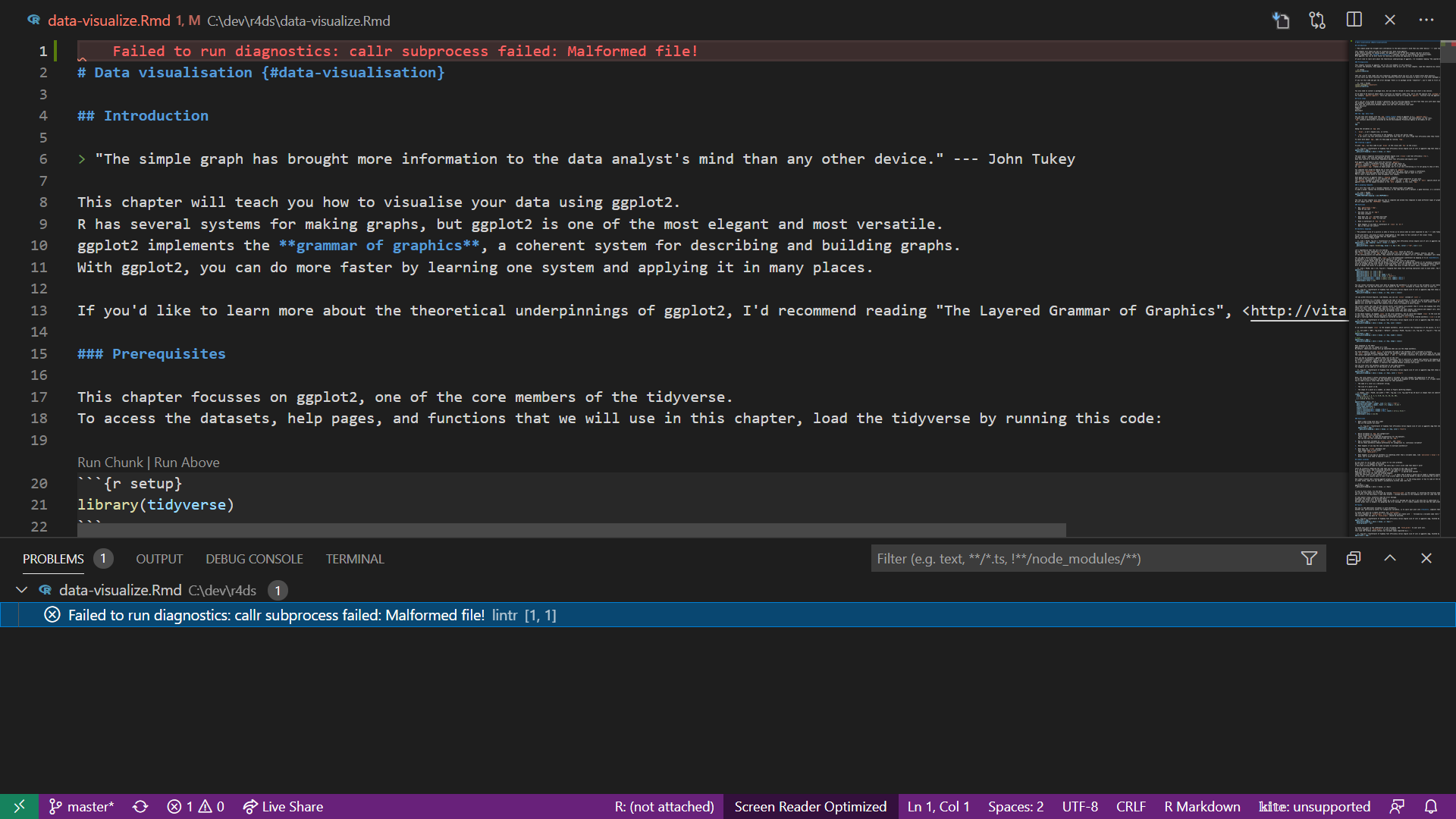Screen dimensions: 1456x819
Task: Select the master branch indicator
Action: 81,806
